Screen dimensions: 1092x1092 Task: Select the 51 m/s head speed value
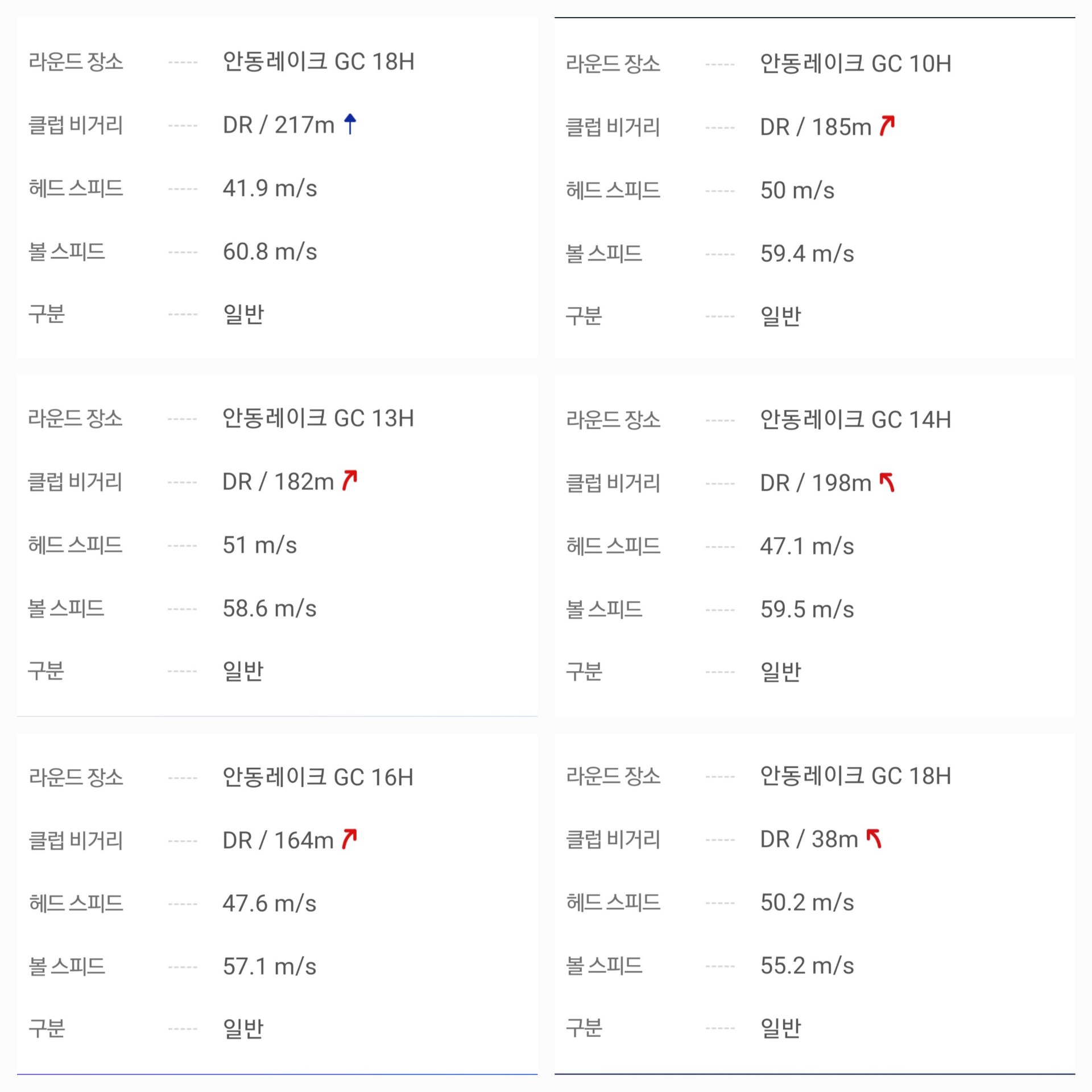(x=259, y=545)
